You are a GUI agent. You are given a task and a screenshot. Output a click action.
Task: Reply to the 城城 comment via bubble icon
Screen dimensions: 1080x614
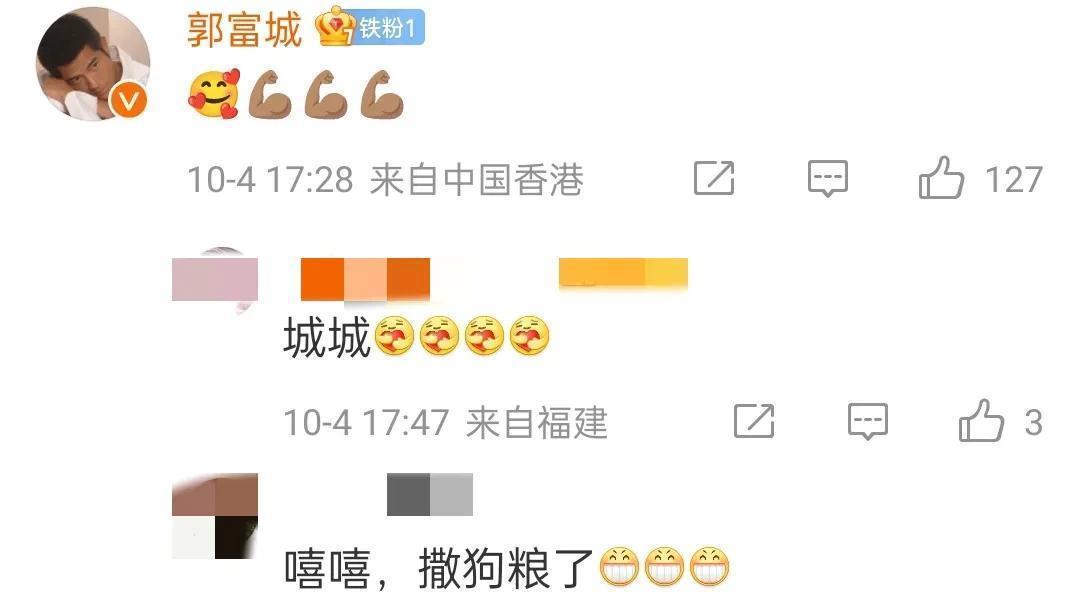[867, 422]
